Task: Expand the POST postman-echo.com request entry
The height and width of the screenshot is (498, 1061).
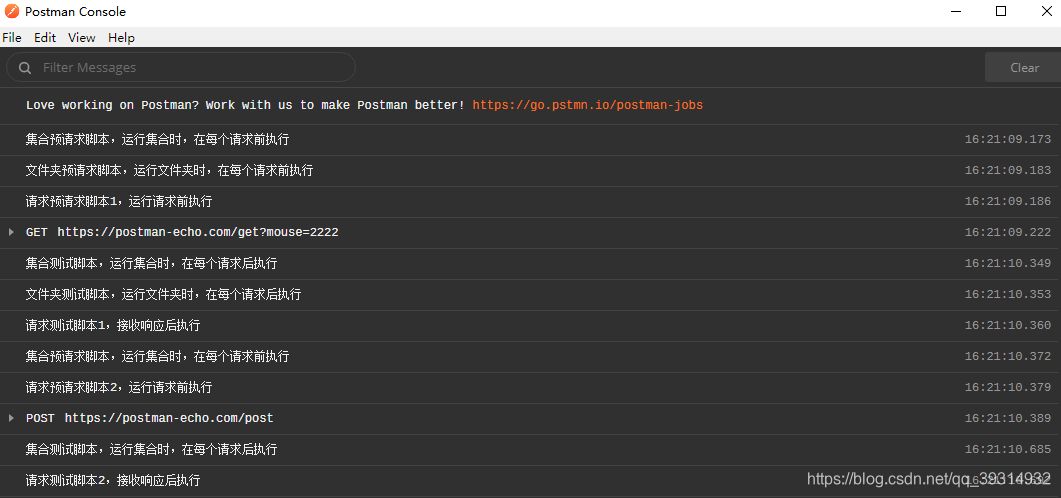Action: [x=11, y=418]
